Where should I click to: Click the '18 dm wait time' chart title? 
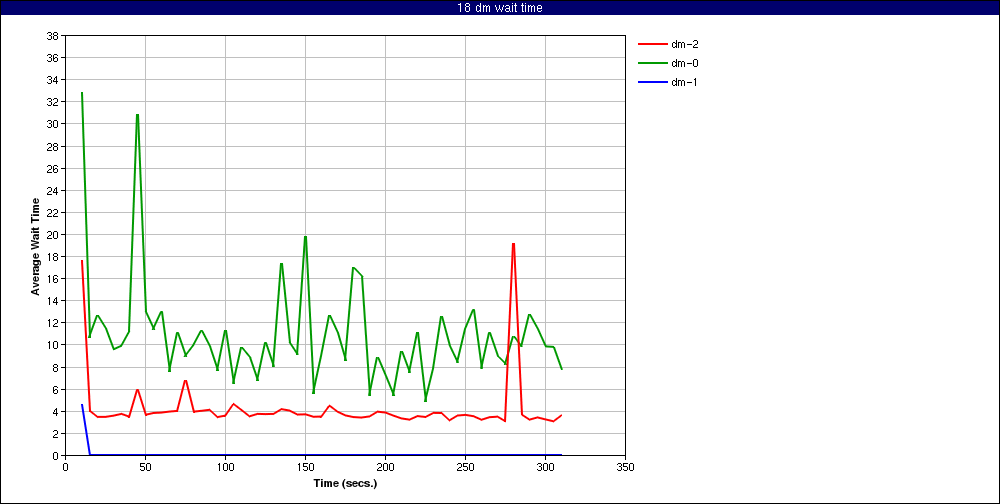tap(500, 8)
